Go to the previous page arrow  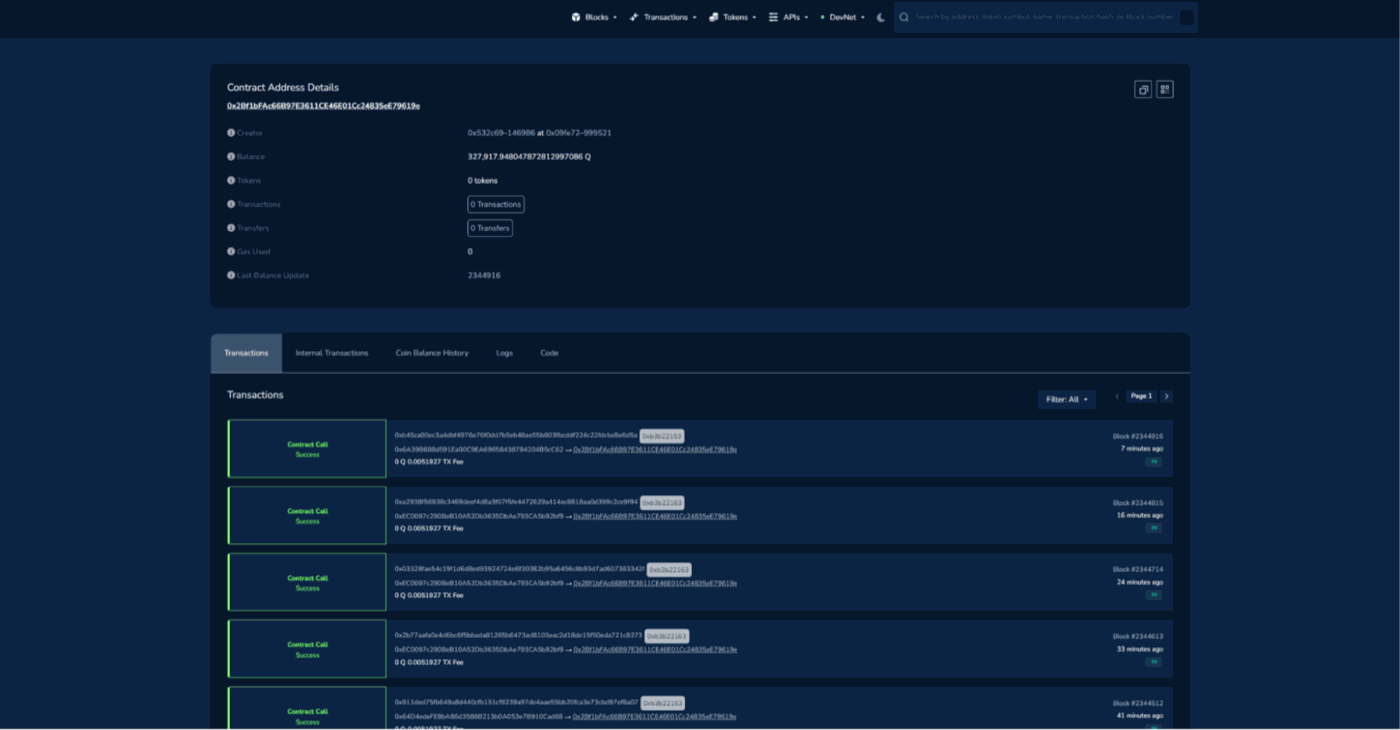tap(1117, 397)
